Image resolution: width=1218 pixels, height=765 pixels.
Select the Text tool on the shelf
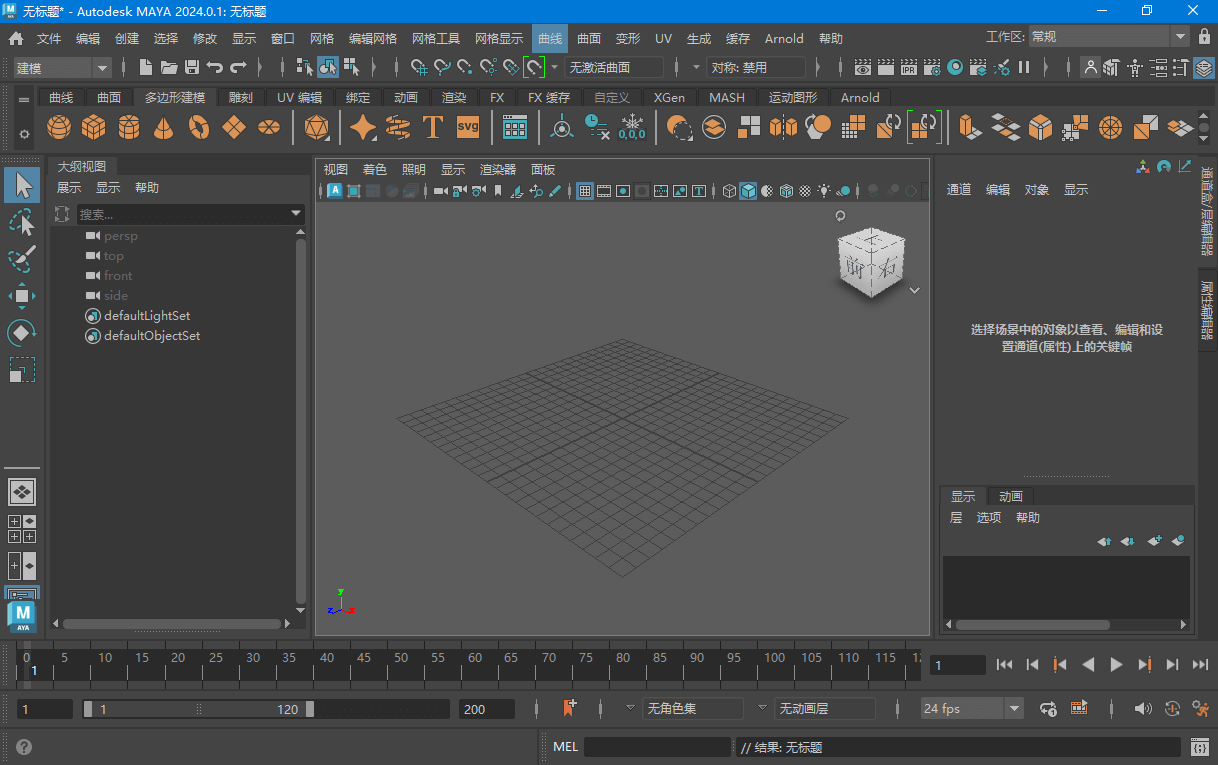pos(433,128)
